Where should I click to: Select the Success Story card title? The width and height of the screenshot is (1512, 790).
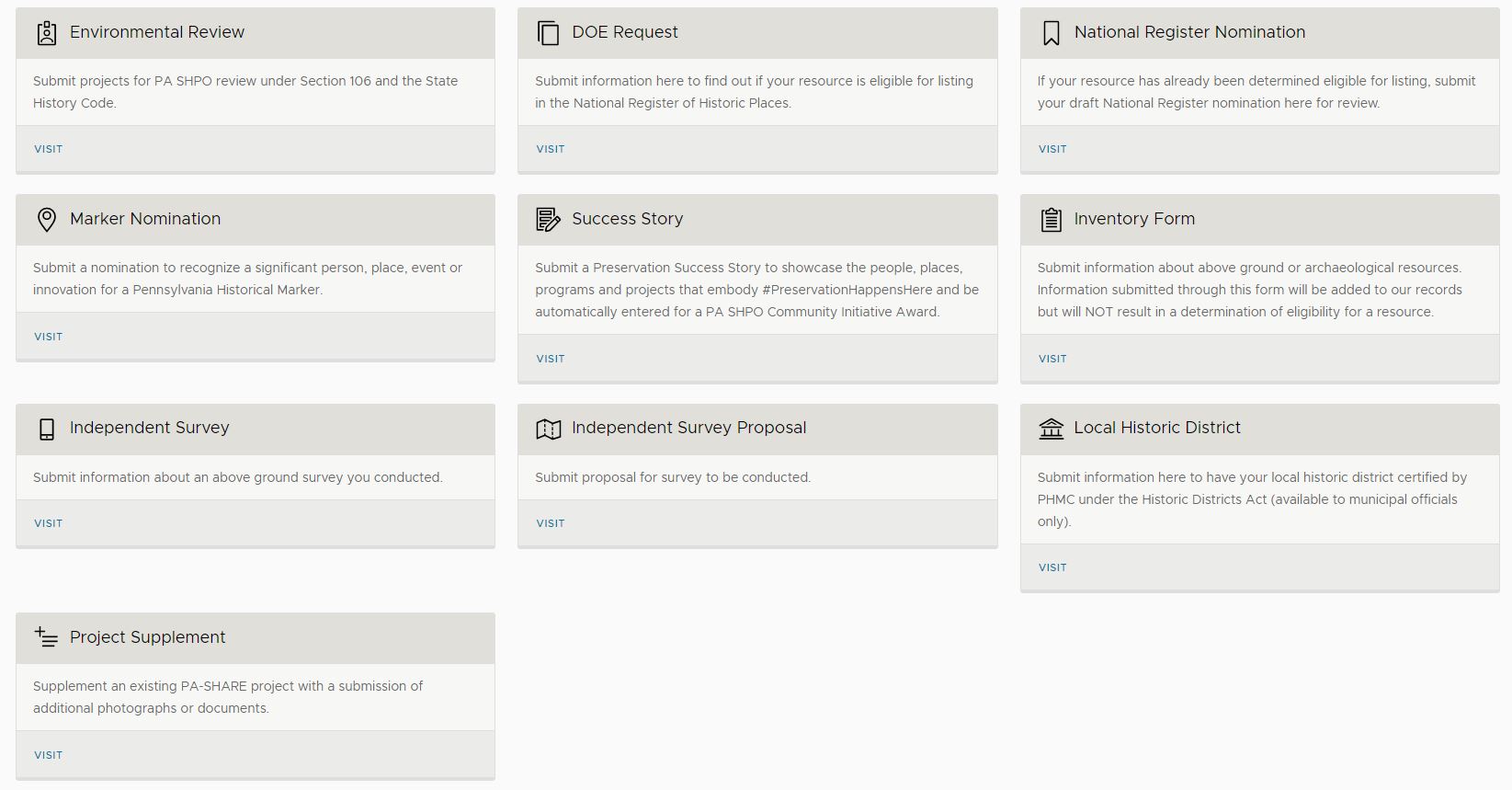tap(628, 219)
